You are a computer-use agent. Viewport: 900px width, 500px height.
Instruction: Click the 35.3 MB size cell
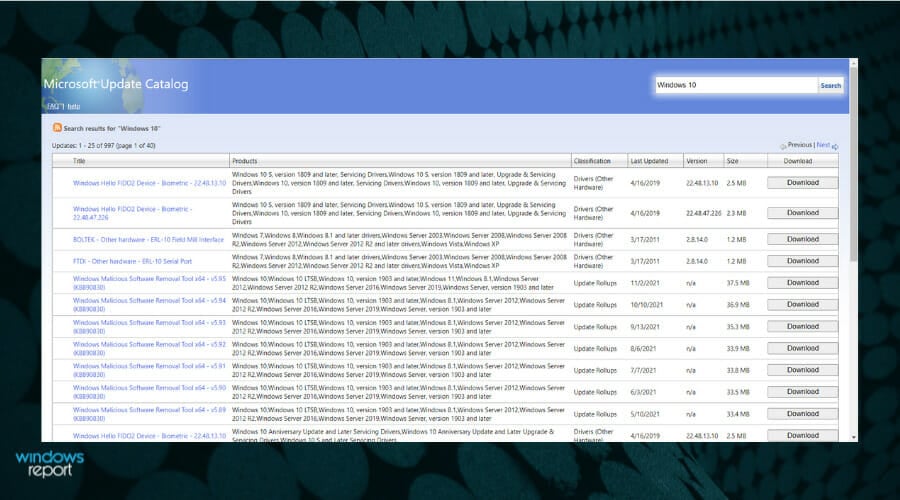[x=738, y=327]
